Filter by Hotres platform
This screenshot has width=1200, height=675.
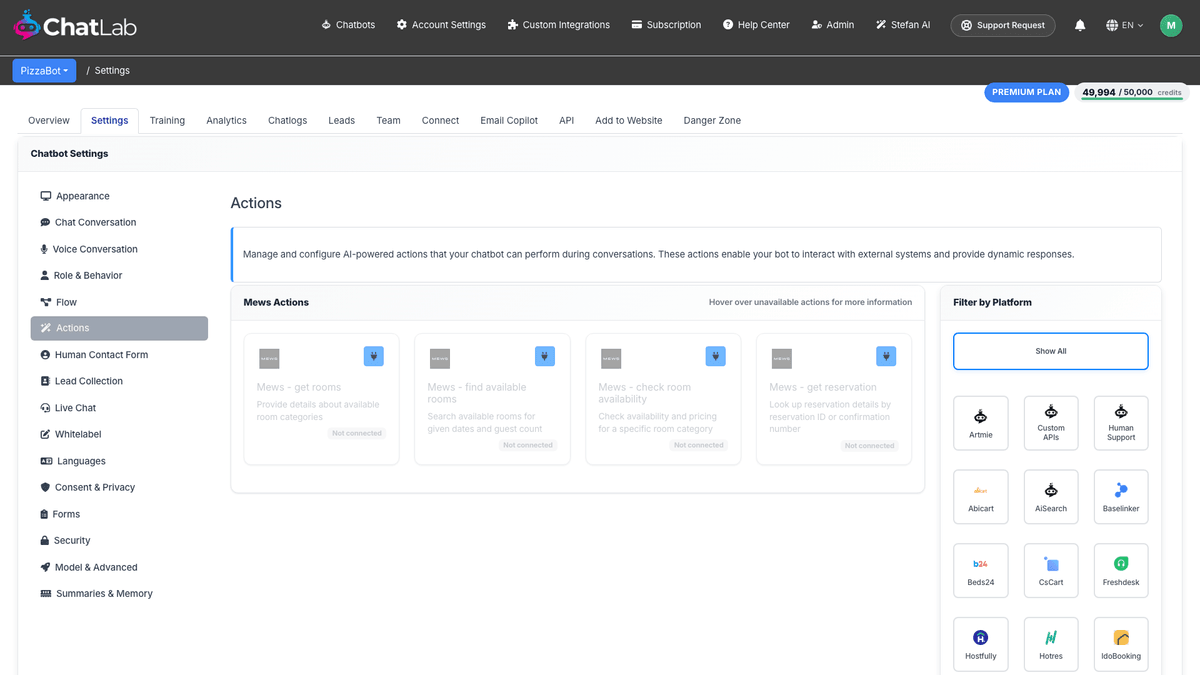coord(1051,645)
